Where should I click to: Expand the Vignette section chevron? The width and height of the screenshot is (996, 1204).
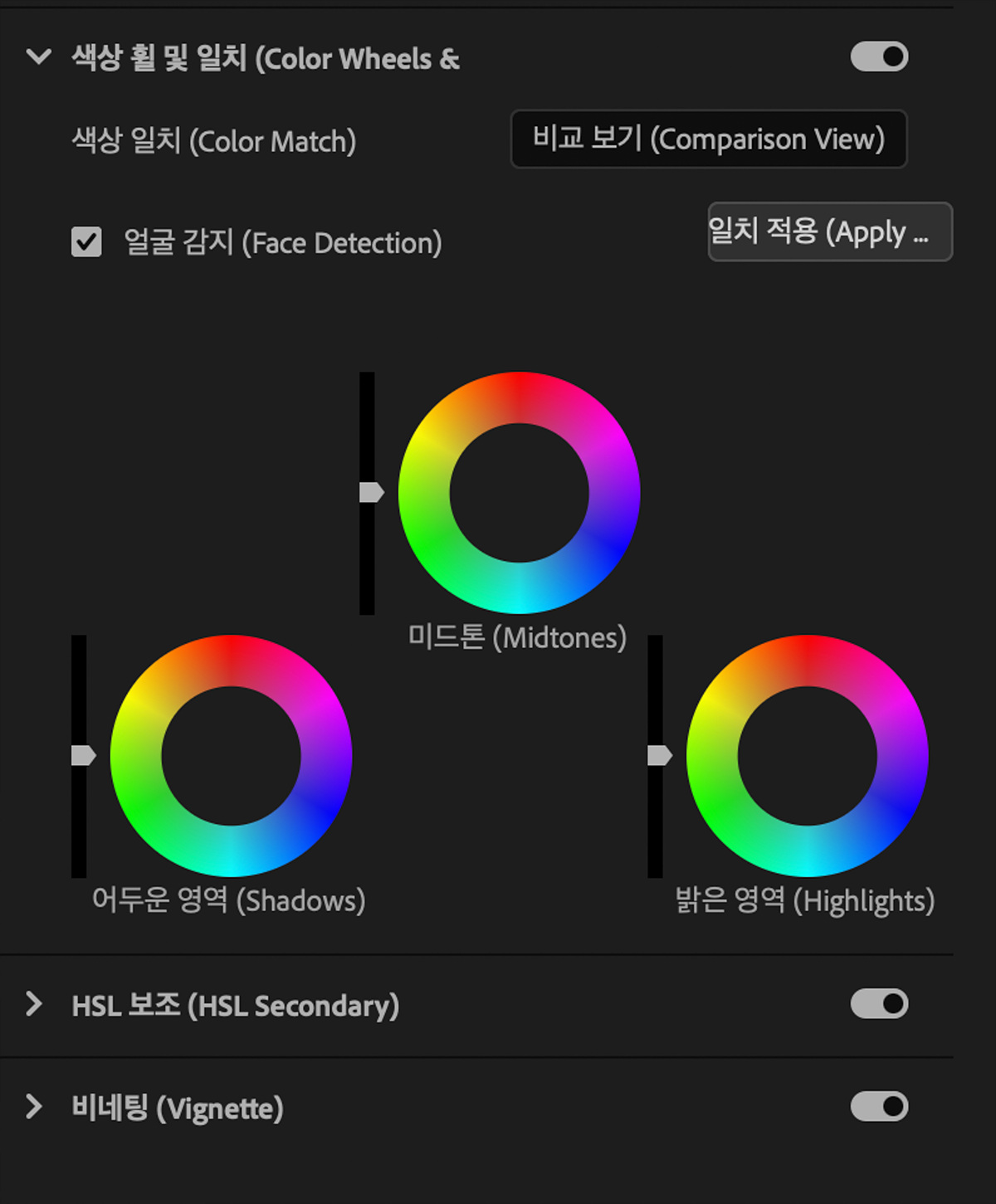pyautogui.click(x=34, y=1107)
